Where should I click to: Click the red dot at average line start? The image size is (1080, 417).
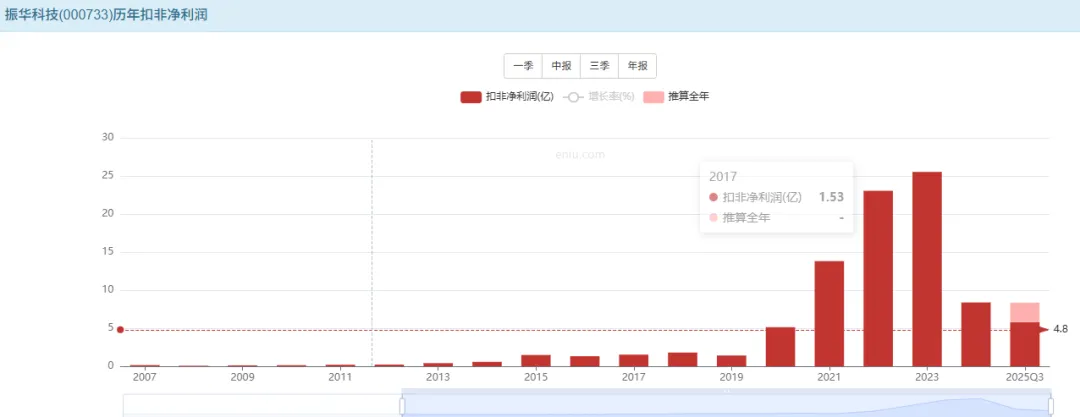point(120,329)
